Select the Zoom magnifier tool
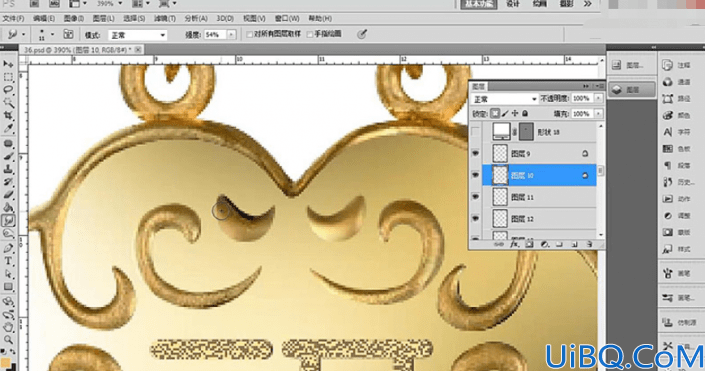This screenshot has height=371, width=705. coord(8,340)
